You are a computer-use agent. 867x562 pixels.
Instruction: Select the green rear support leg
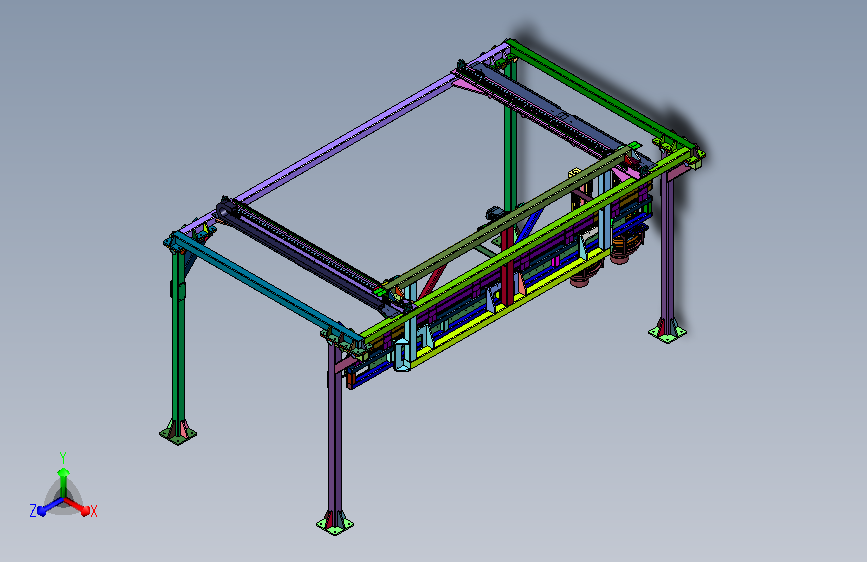point(510,136)
